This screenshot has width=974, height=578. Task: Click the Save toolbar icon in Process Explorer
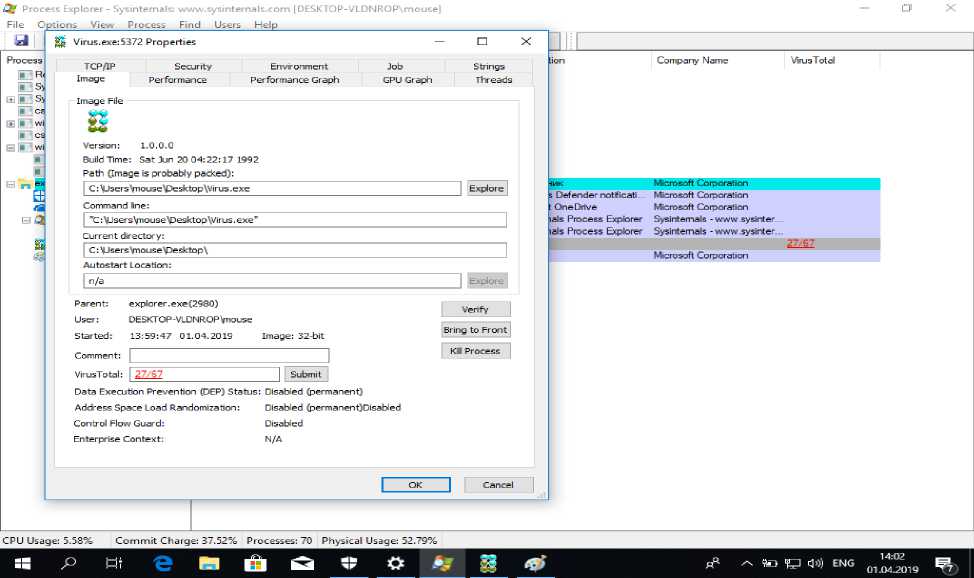point(21,40)
